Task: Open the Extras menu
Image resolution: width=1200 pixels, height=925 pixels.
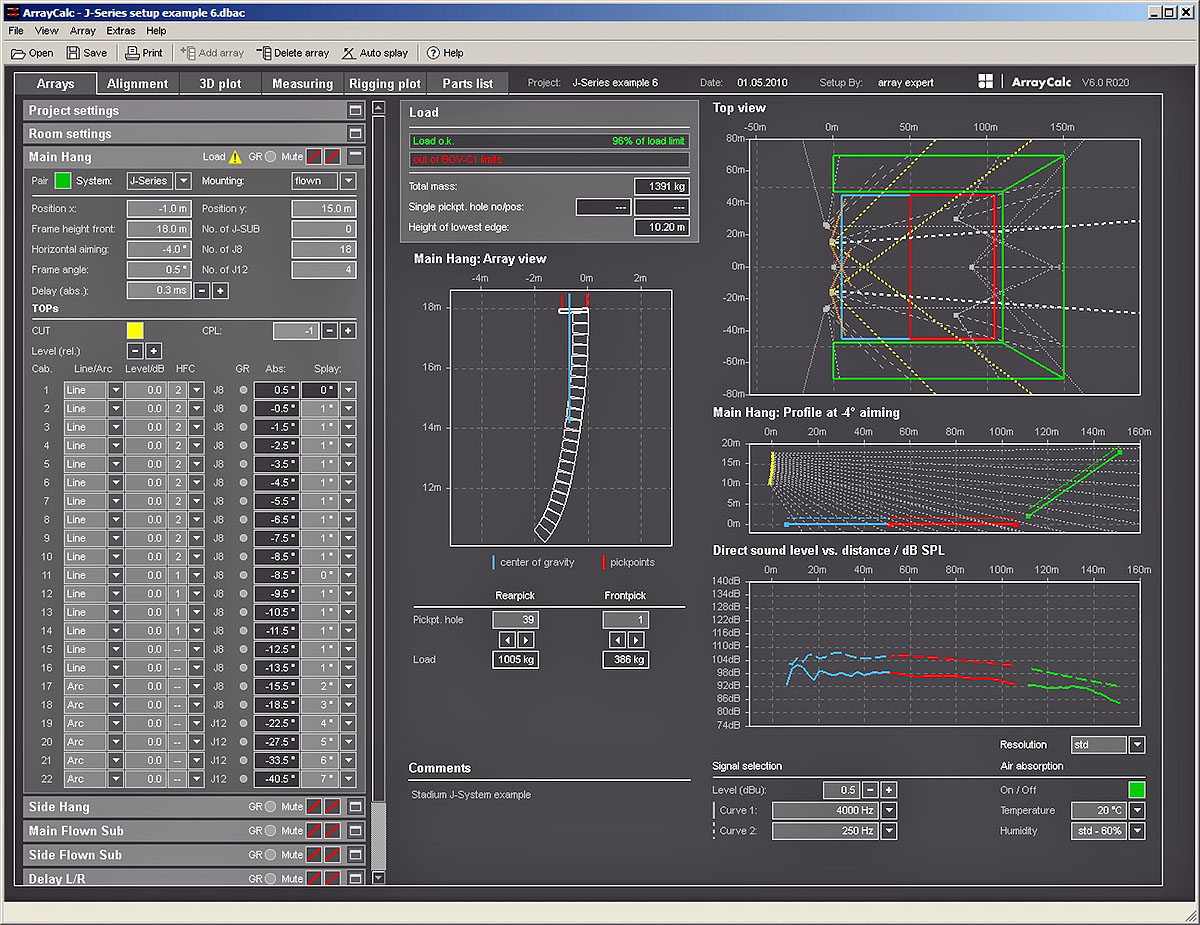Action: 121,31
